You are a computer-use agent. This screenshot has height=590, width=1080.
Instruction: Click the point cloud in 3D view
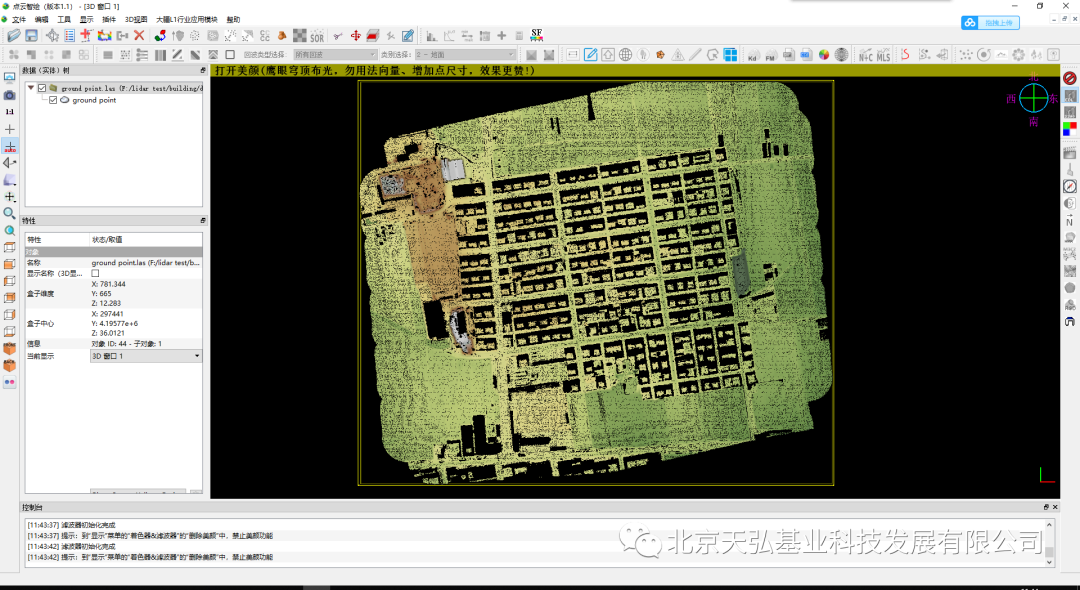596,282
